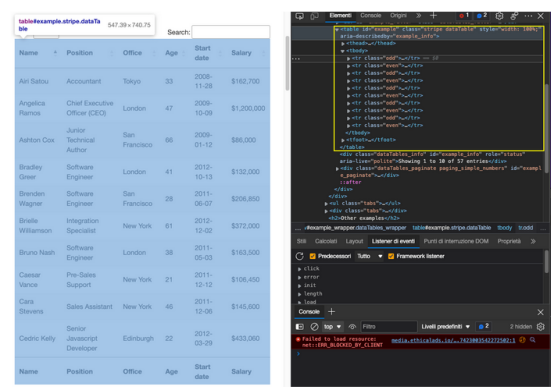This screenshot has height=391, width=554.
Task: Switch to the Elementi tab
Action: (340, 16)
